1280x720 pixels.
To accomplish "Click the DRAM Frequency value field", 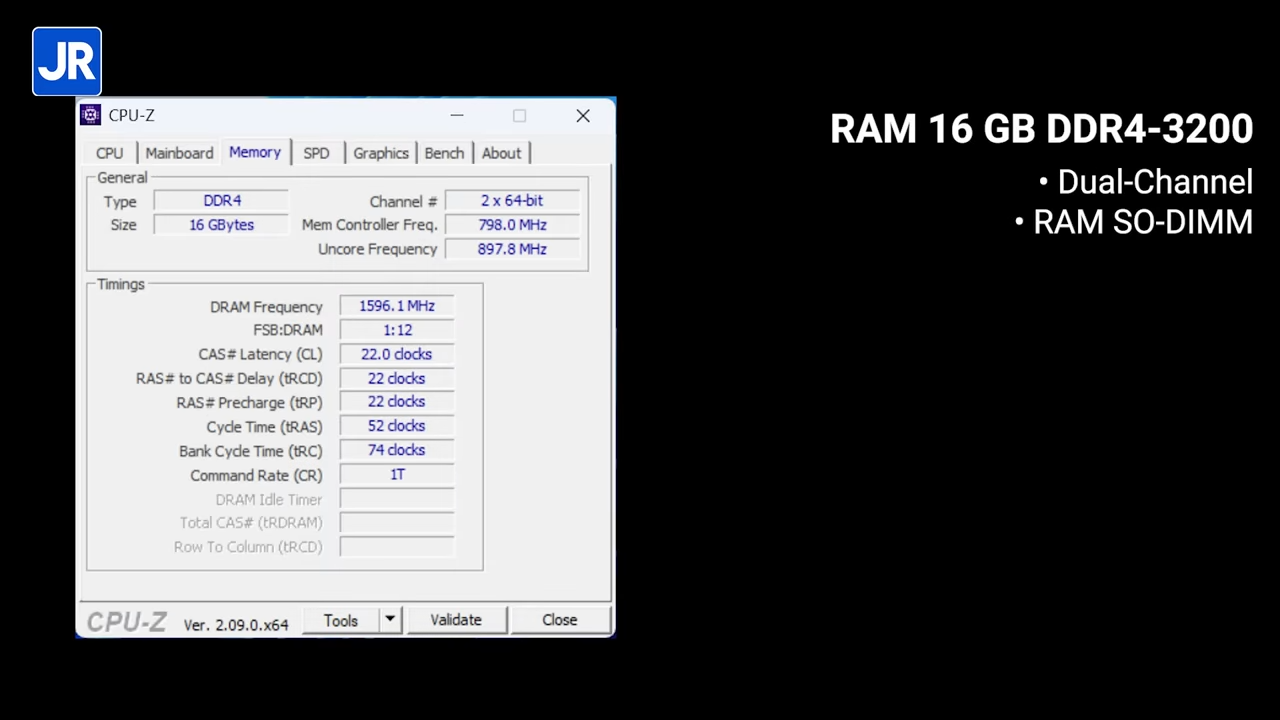I will click(x=397, y=306).
